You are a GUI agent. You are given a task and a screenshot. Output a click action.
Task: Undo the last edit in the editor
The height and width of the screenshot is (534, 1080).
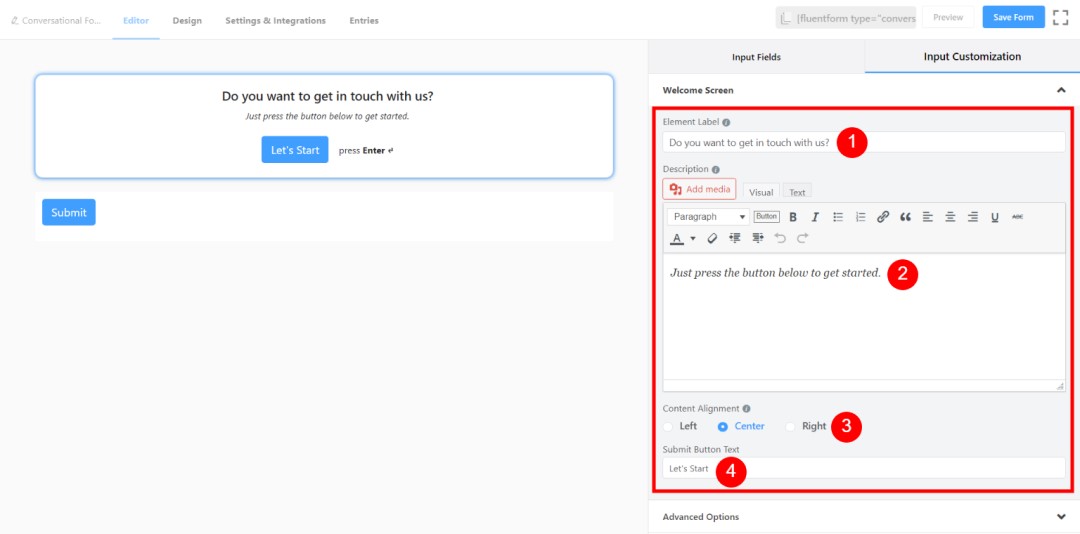[780, 238]
